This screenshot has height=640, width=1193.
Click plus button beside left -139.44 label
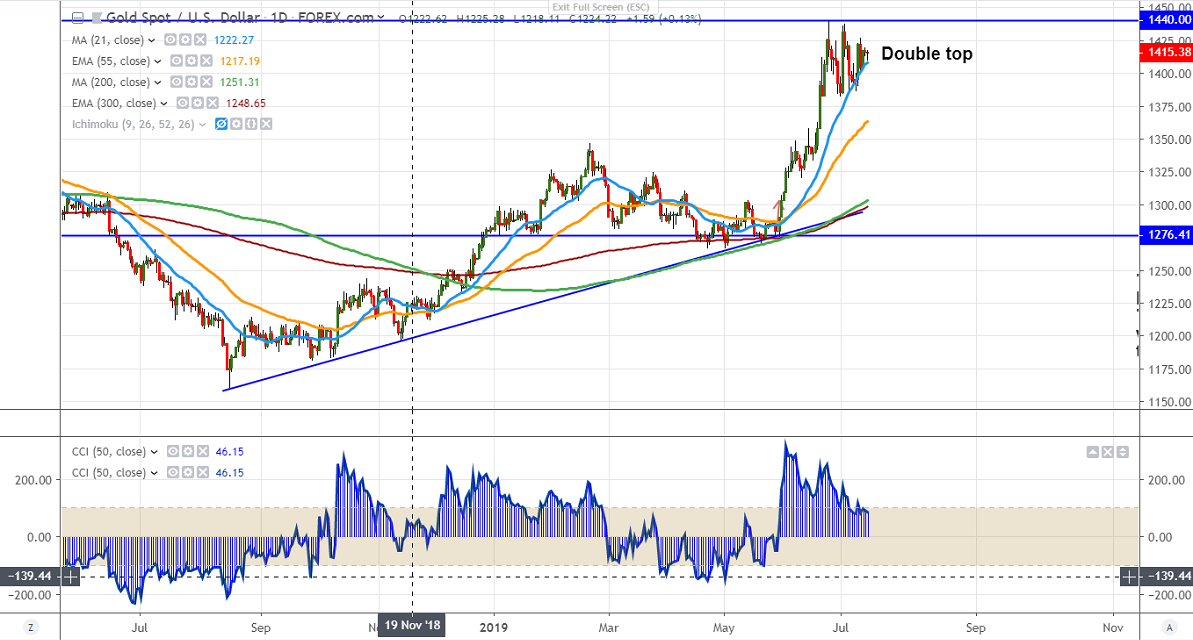[70, 577]
